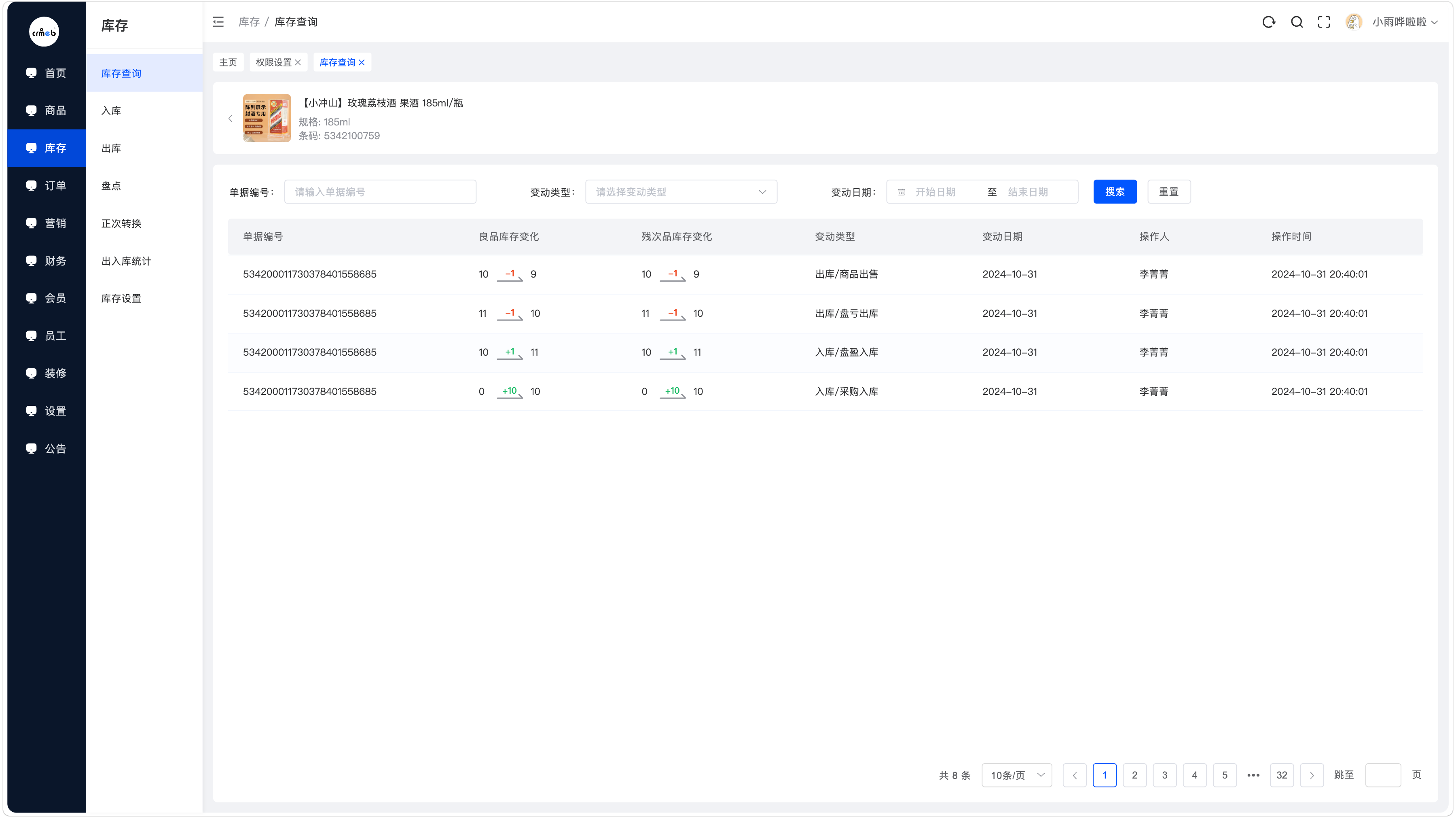Viewport: 1456px width, 819px height.
Task: Close the 库存查询 tab
Action: (362, 63)
